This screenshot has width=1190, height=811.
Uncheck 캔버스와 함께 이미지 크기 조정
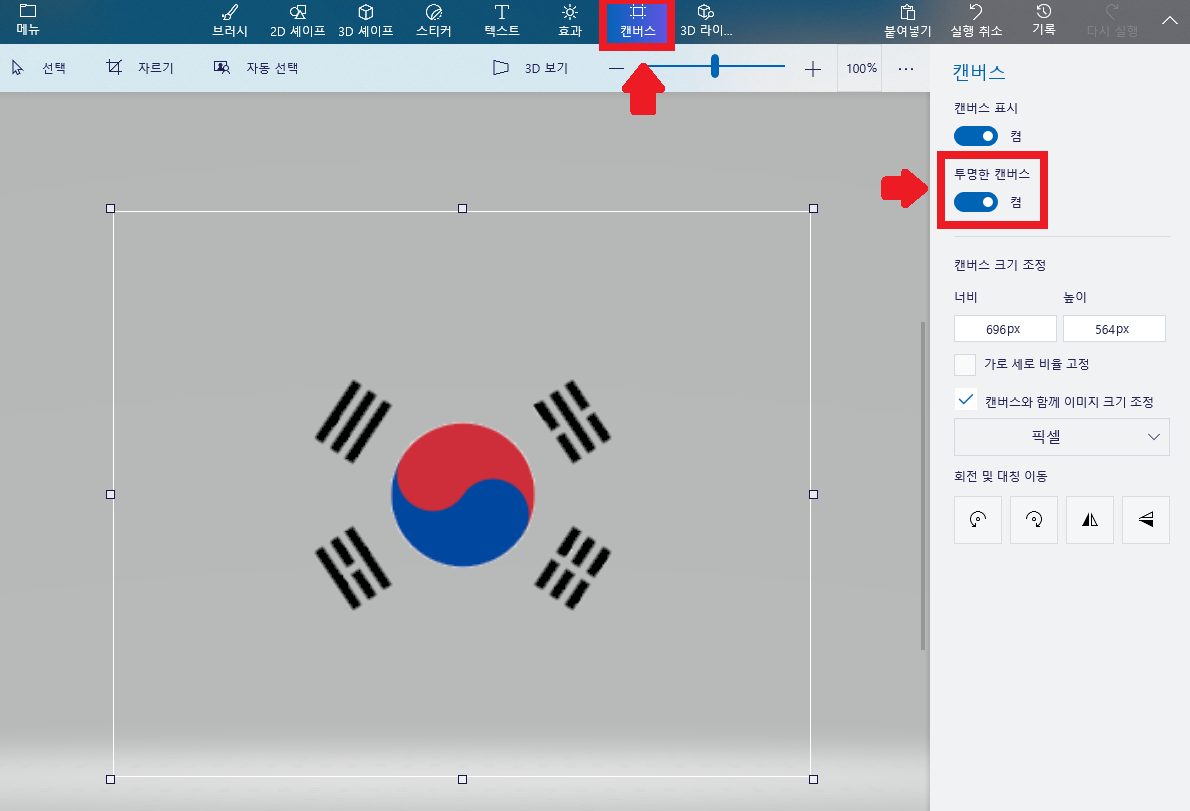click(965, 400)
